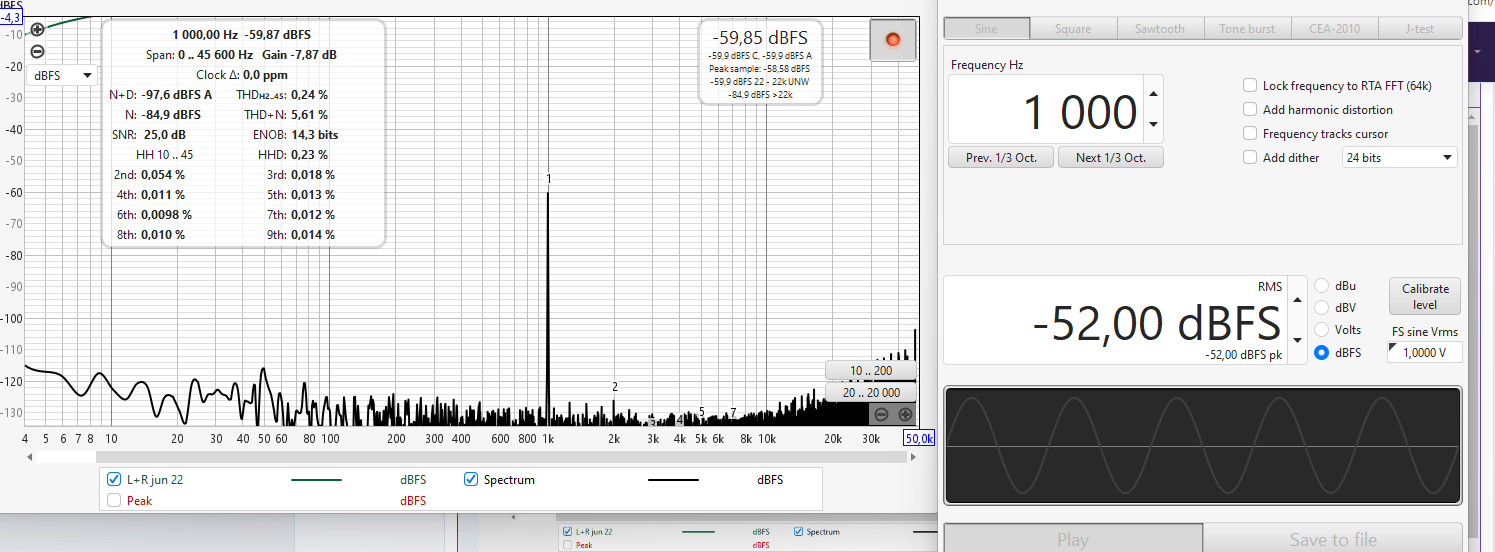This screenshot has width=1495, height=552.
Task: Set the graph range to 10 .. 200
Action: pyautogui.click(x=870, y=371)
